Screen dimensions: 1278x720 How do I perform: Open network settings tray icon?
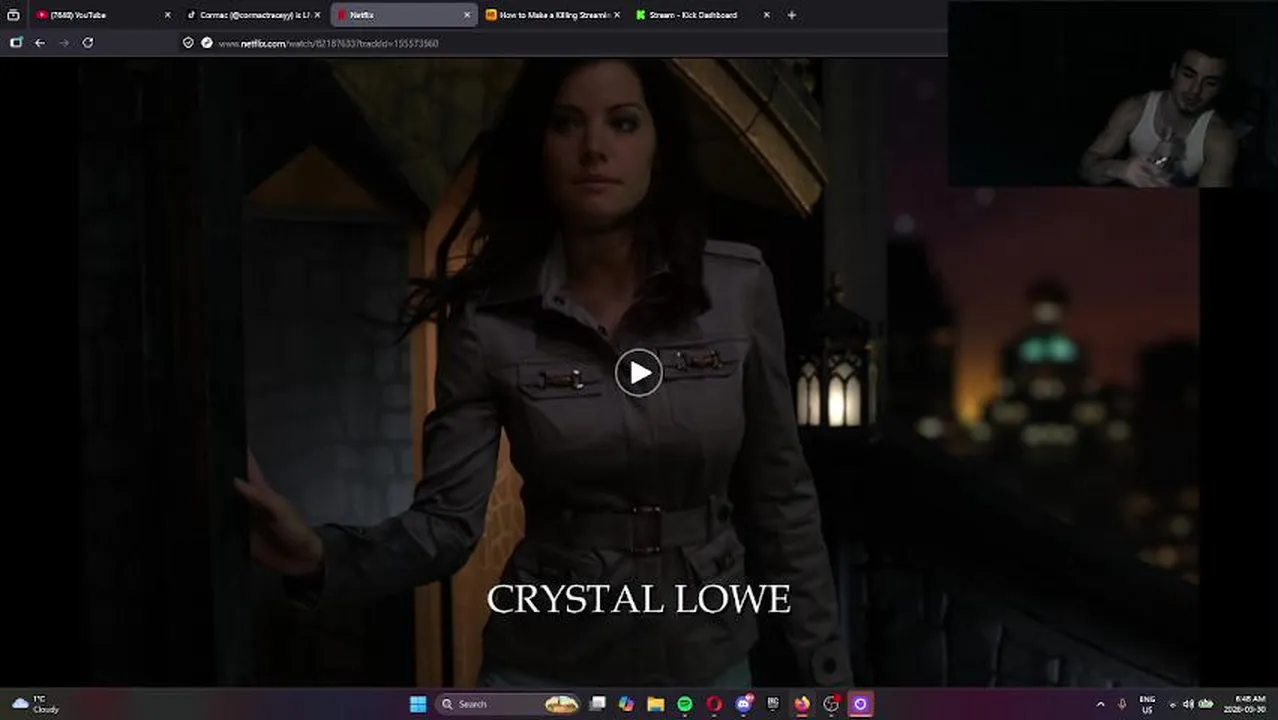point(1174,704)
